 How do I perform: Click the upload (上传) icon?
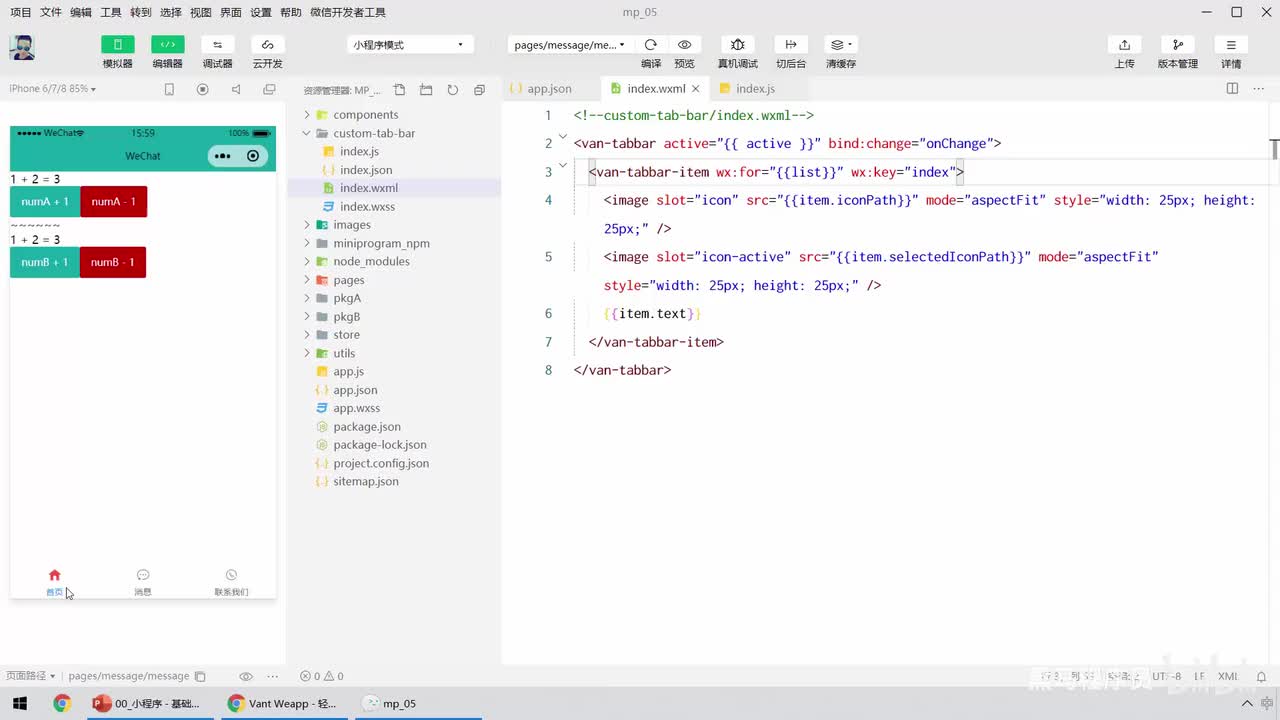[x=1124, y=45]
